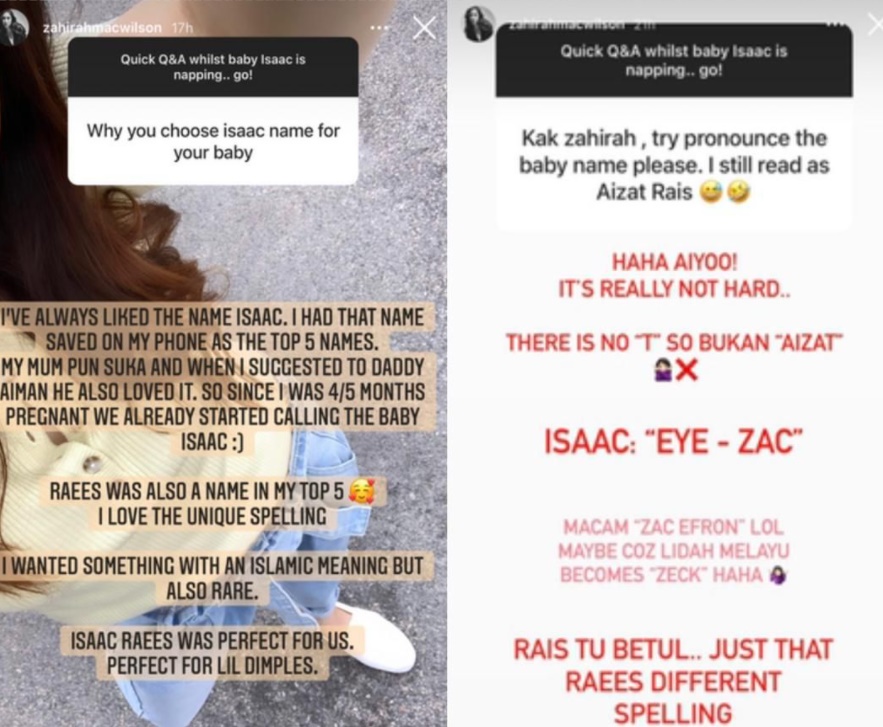This screenshot has height=727, width=883.
Task: Open profile avatar on right story
Action: (x=478, y=24)
